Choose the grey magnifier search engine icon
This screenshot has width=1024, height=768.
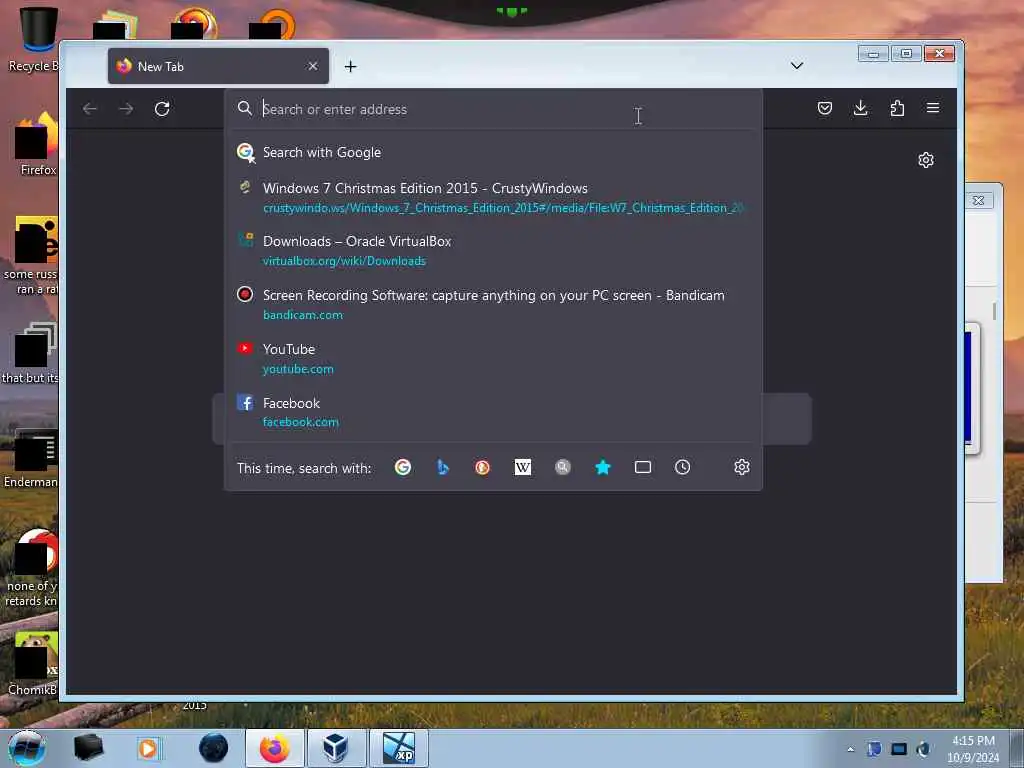click(562, 468)
